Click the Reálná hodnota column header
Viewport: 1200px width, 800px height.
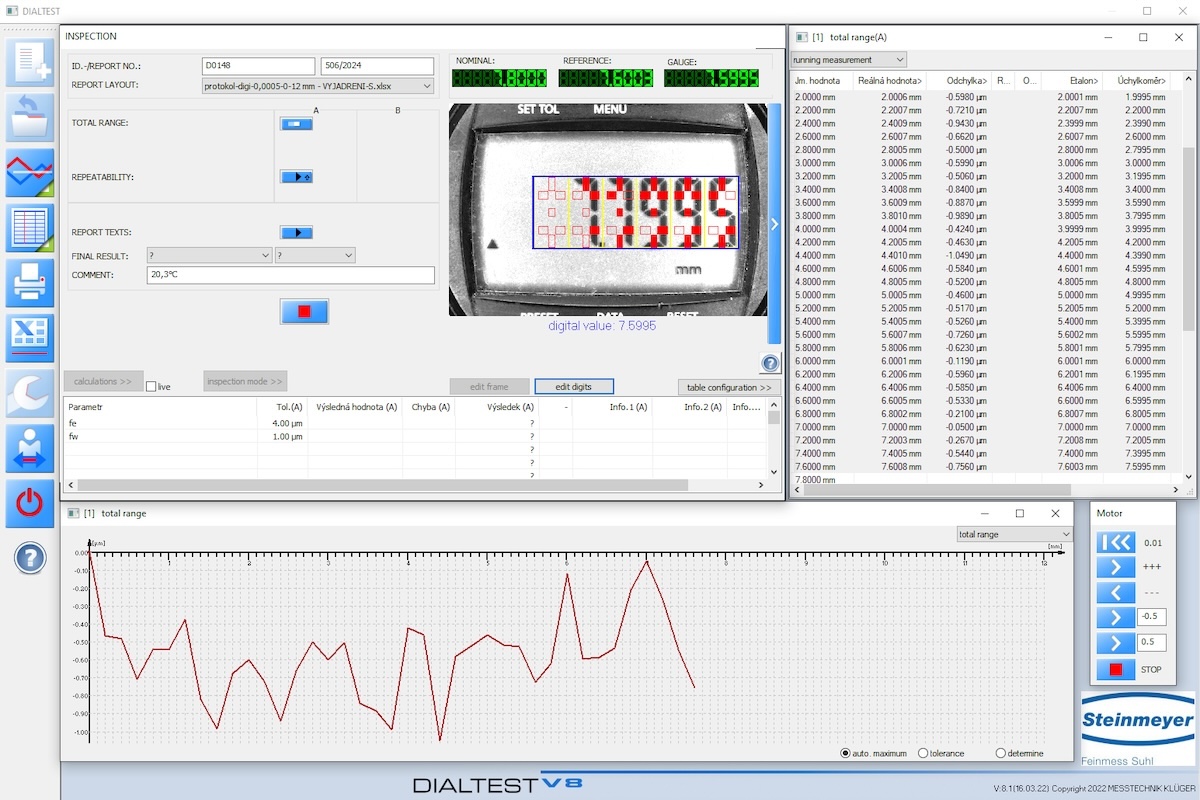[889, 80]
